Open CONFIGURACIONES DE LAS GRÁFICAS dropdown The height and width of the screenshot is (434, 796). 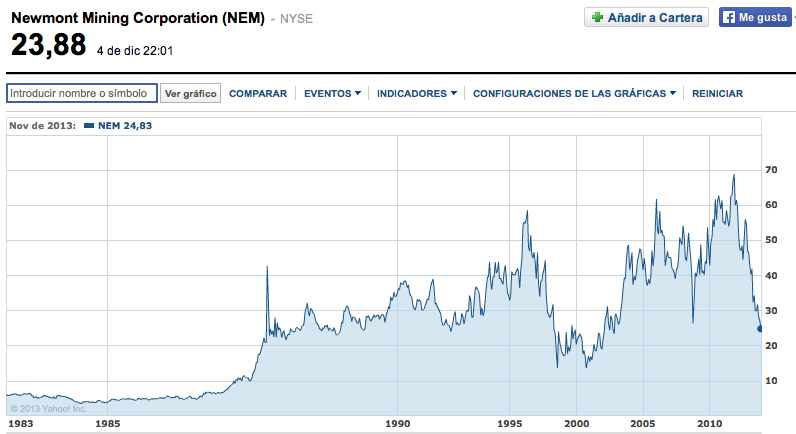(574, 93)
